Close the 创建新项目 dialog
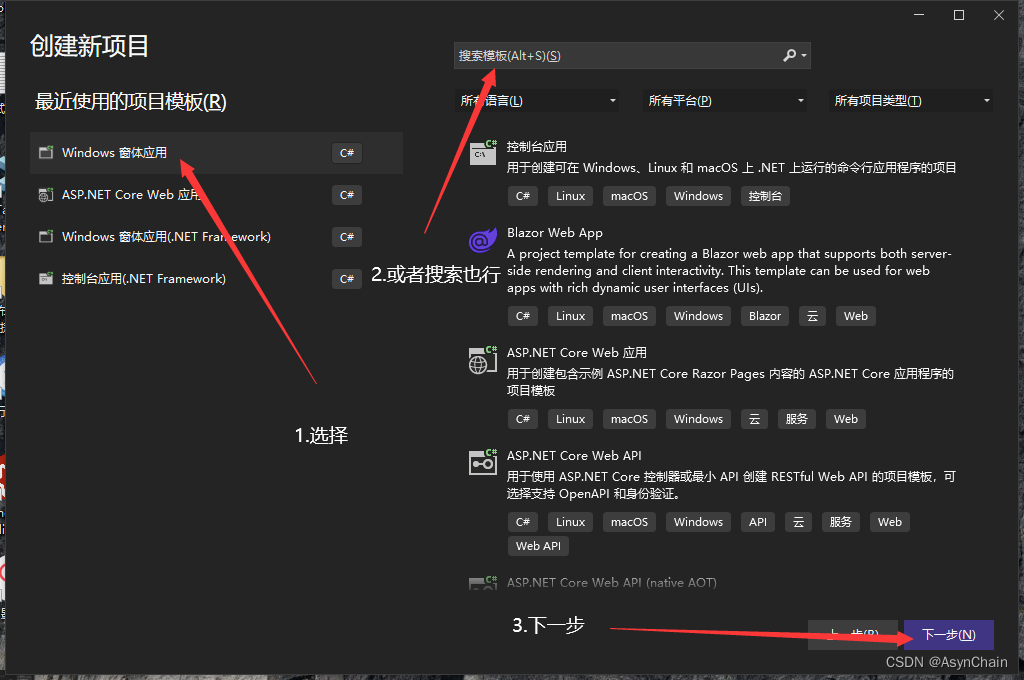 coord(999,15)
